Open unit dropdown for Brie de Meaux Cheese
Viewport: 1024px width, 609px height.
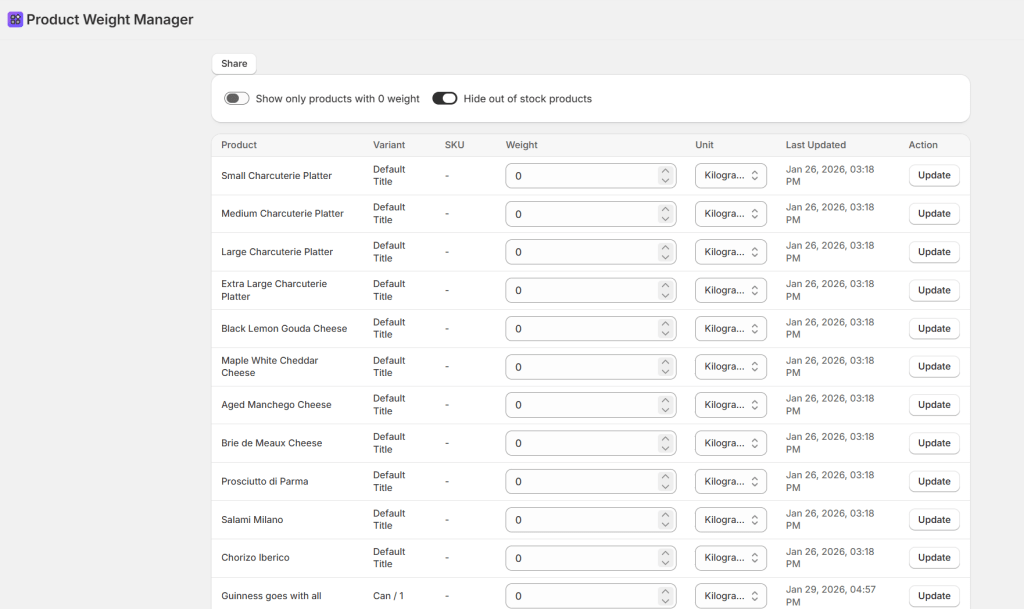[x=730, y=443]
